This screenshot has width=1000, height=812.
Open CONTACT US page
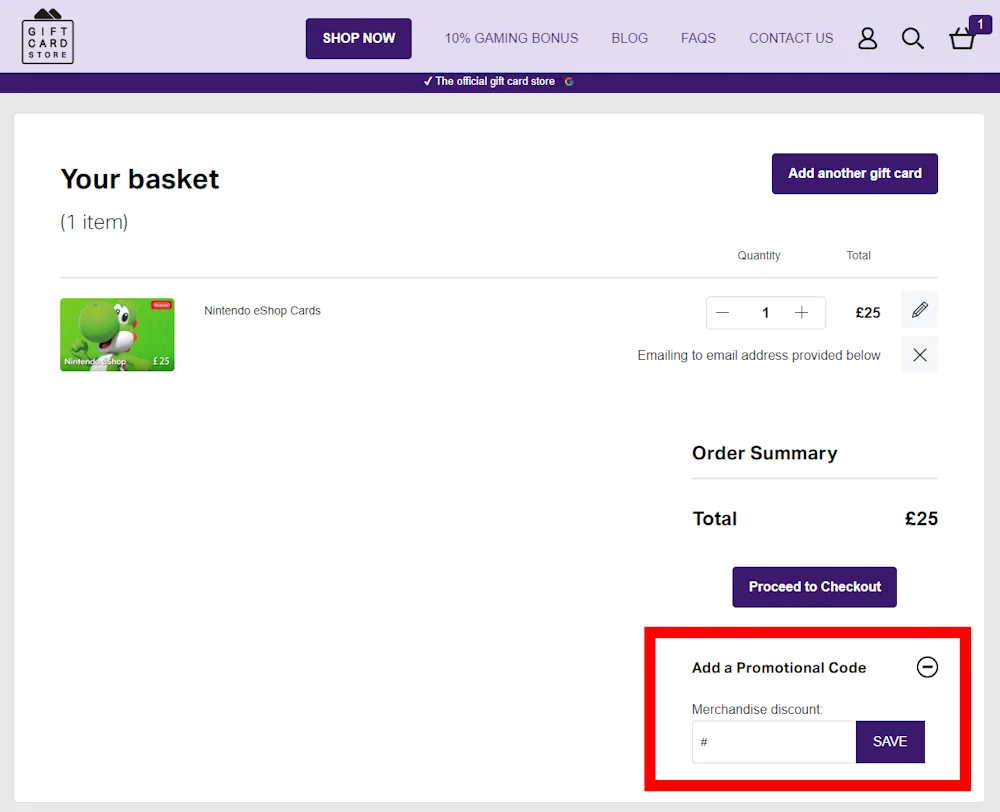(791, 38)
